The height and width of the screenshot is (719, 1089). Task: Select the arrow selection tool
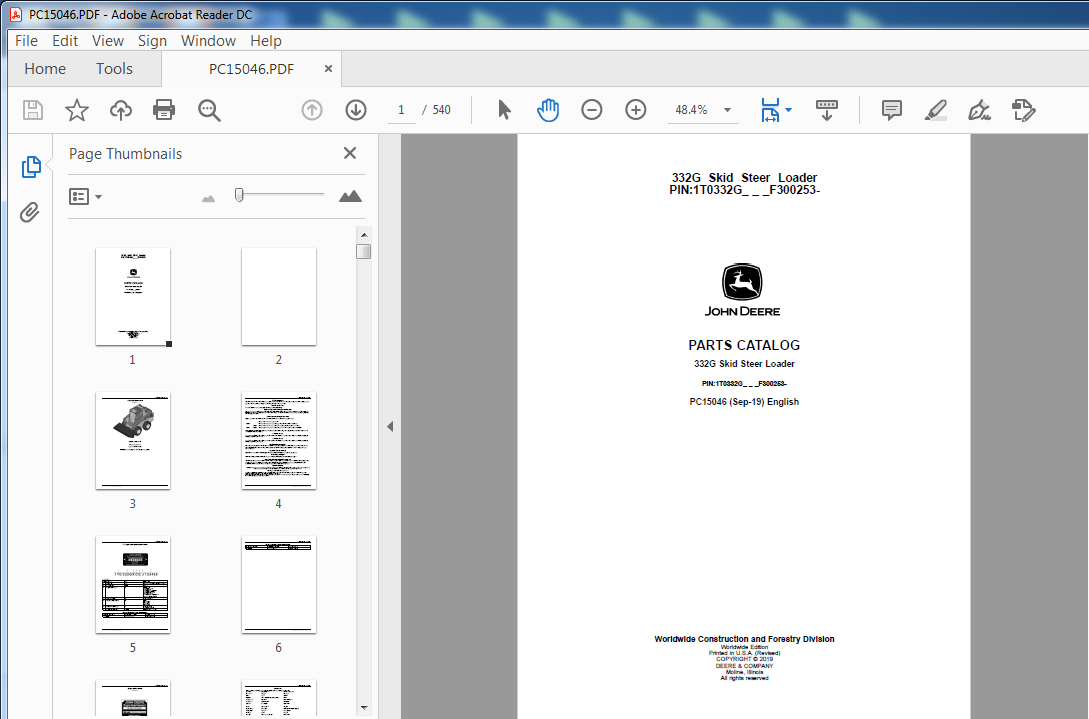504,110
